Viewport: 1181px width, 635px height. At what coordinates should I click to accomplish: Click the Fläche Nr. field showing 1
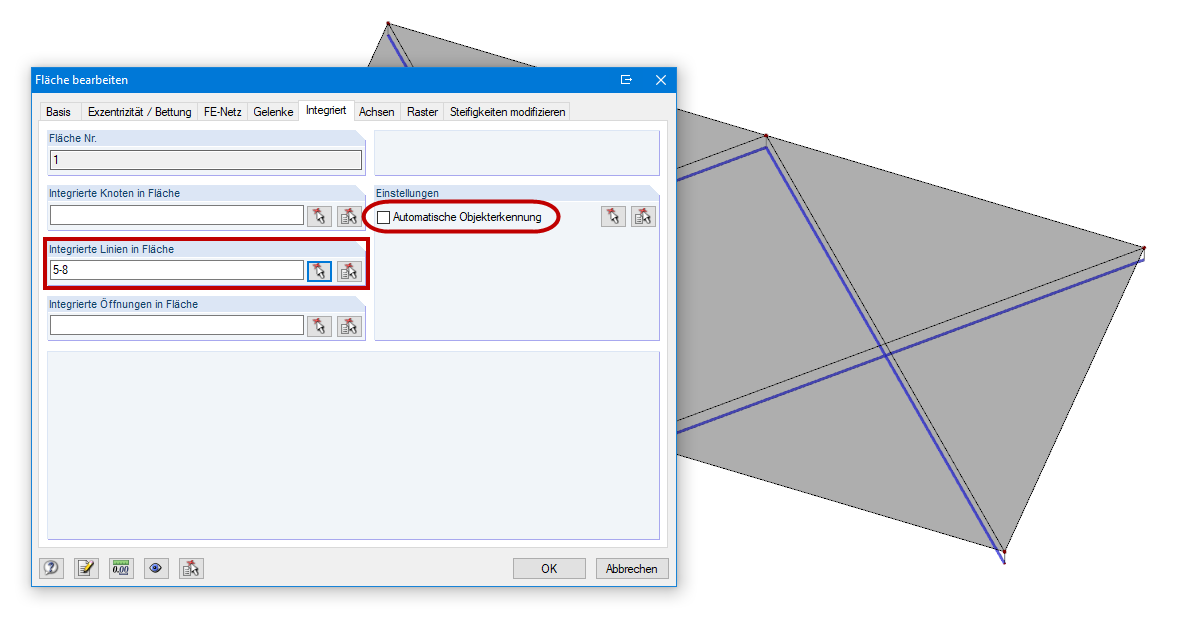(206, 160)
